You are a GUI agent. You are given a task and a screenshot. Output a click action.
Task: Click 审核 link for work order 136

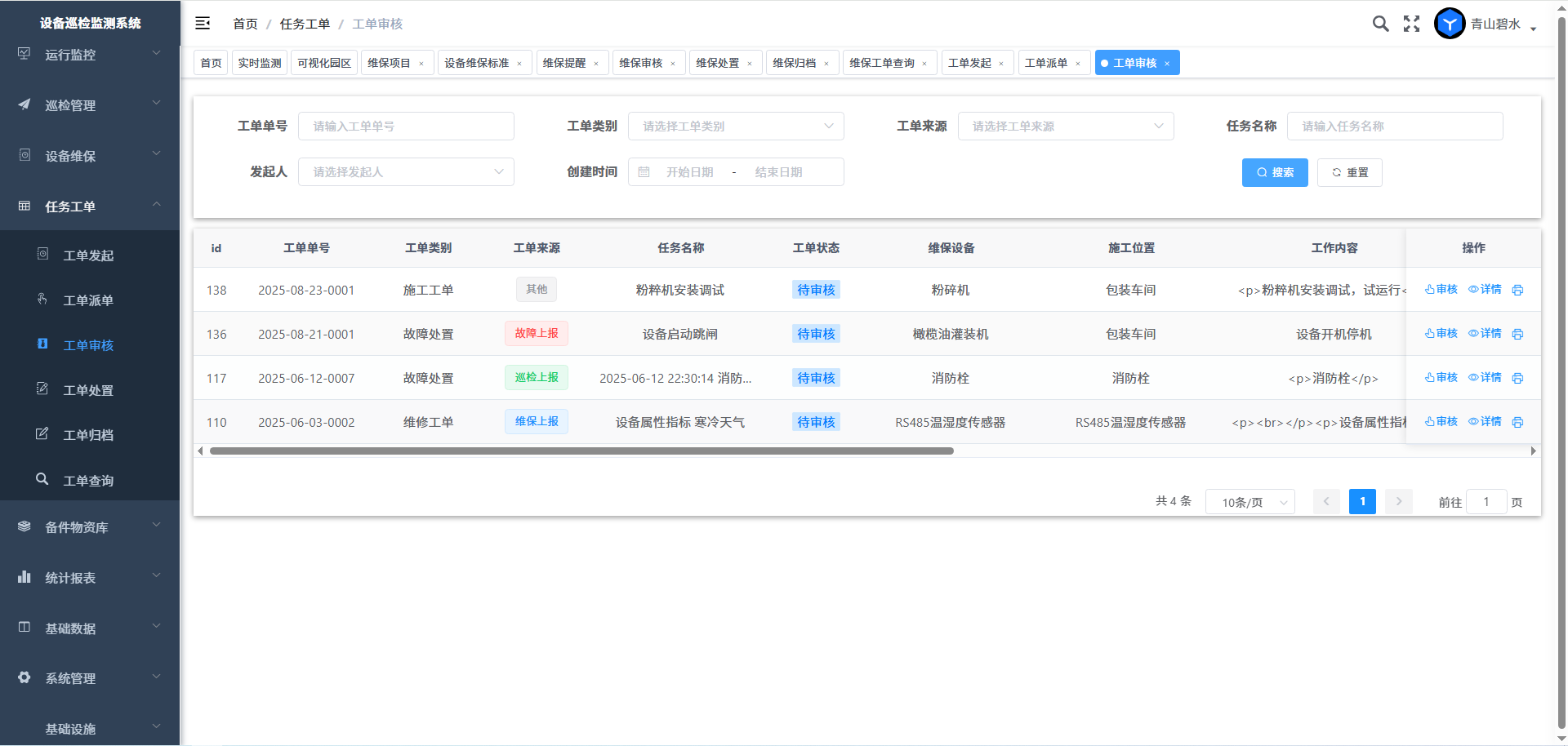point(1441,334)
